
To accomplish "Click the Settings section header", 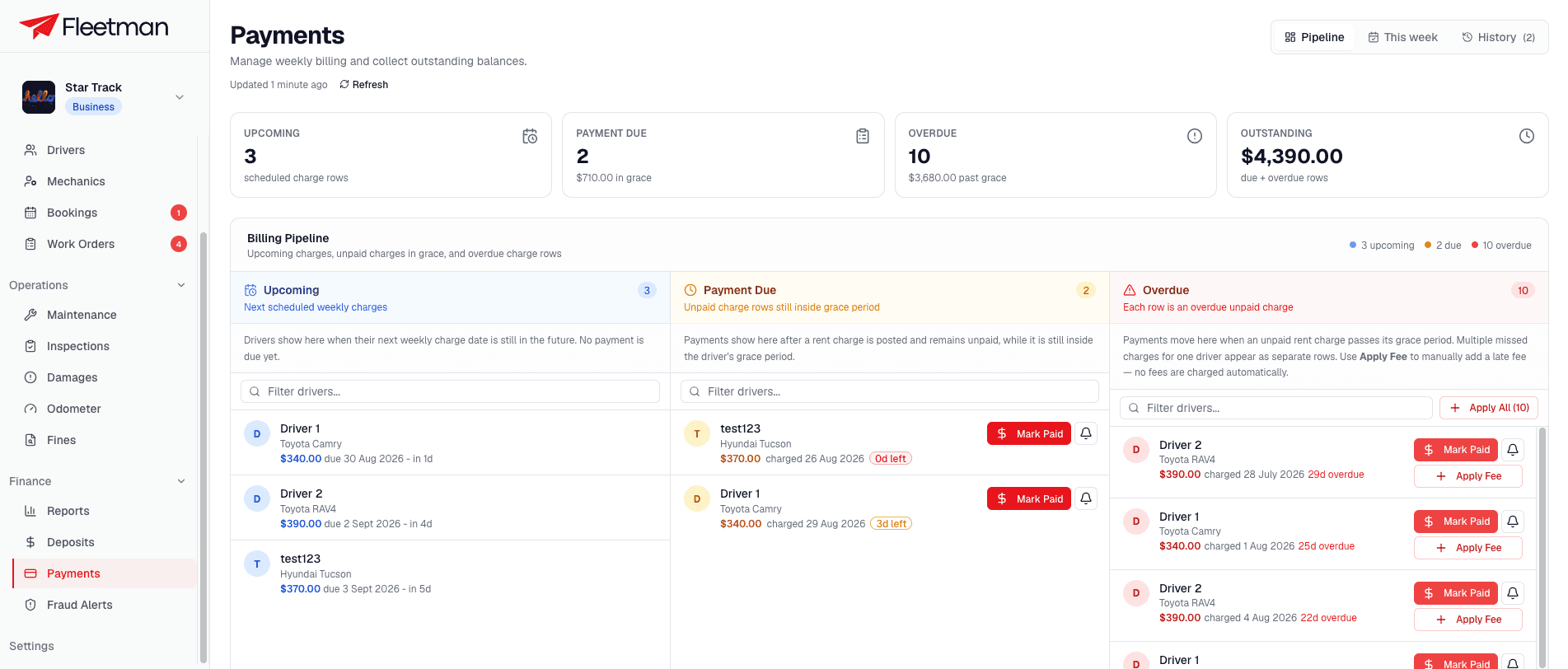I will (31, 646).
